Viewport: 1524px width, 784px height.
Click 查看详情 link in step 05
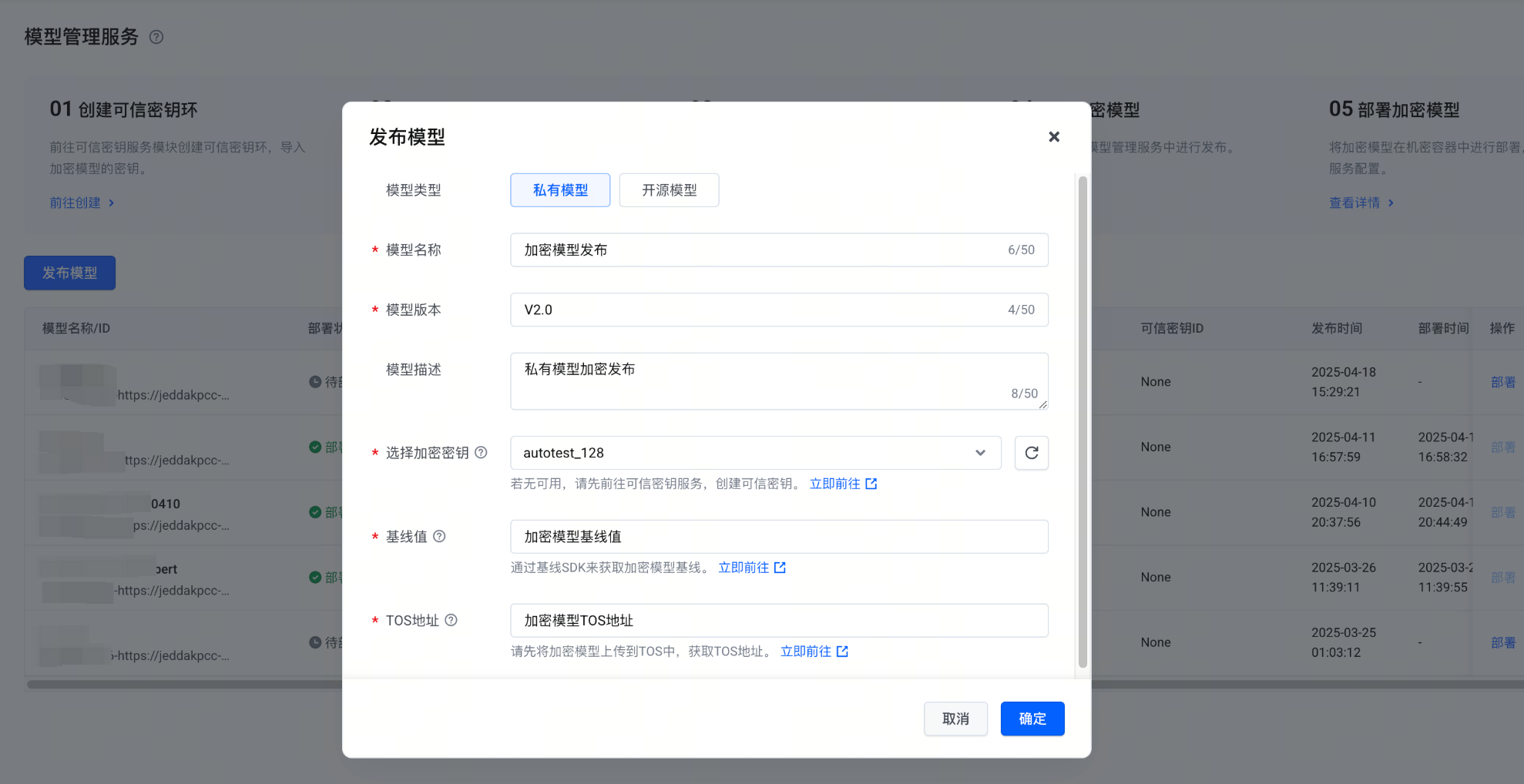coord(1354,203)
